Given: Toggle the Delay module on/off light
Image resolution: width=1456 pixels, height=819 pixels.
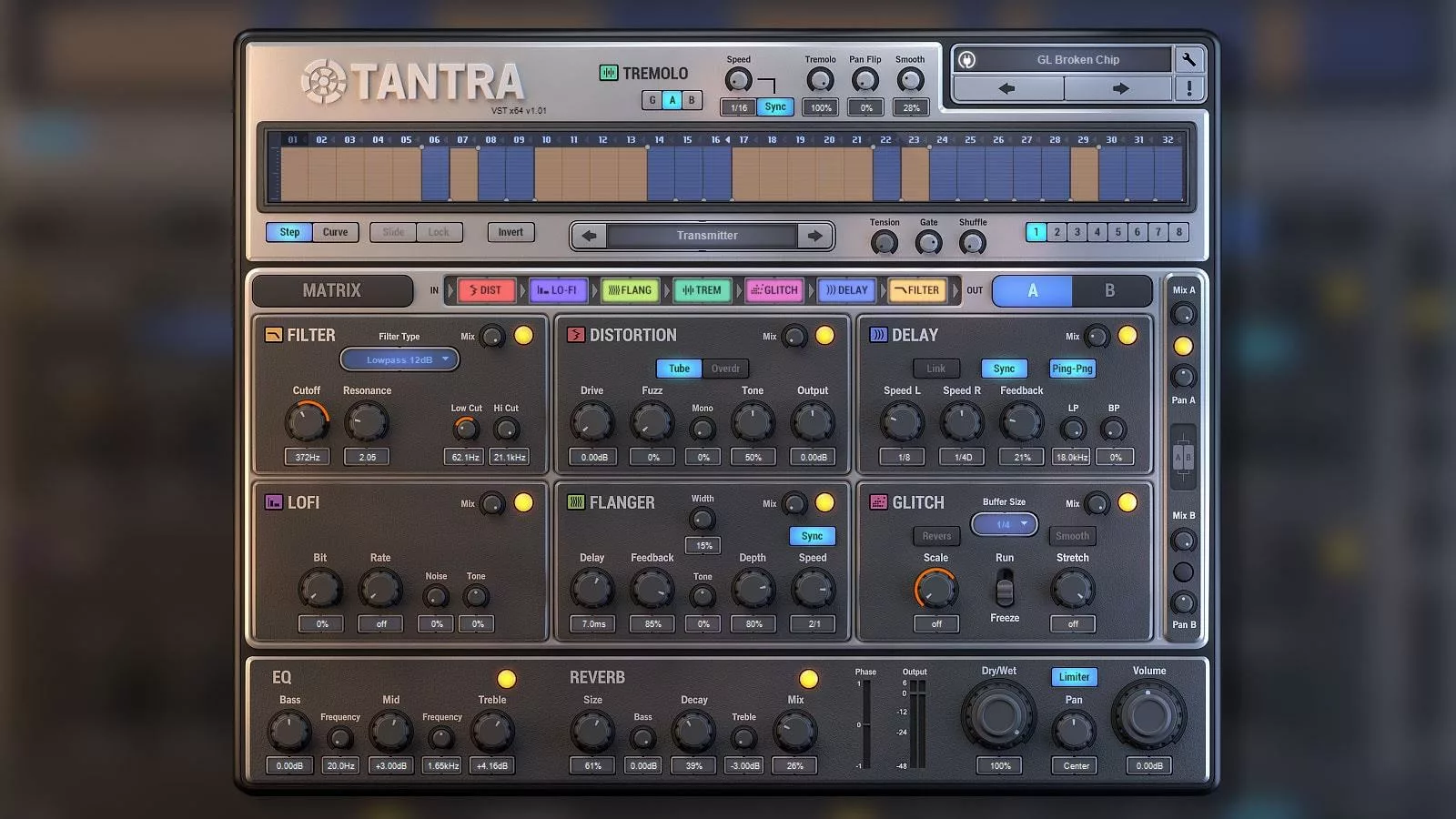Looking at the screenshot, I should pyautogui.click(x=1127, y=336).
